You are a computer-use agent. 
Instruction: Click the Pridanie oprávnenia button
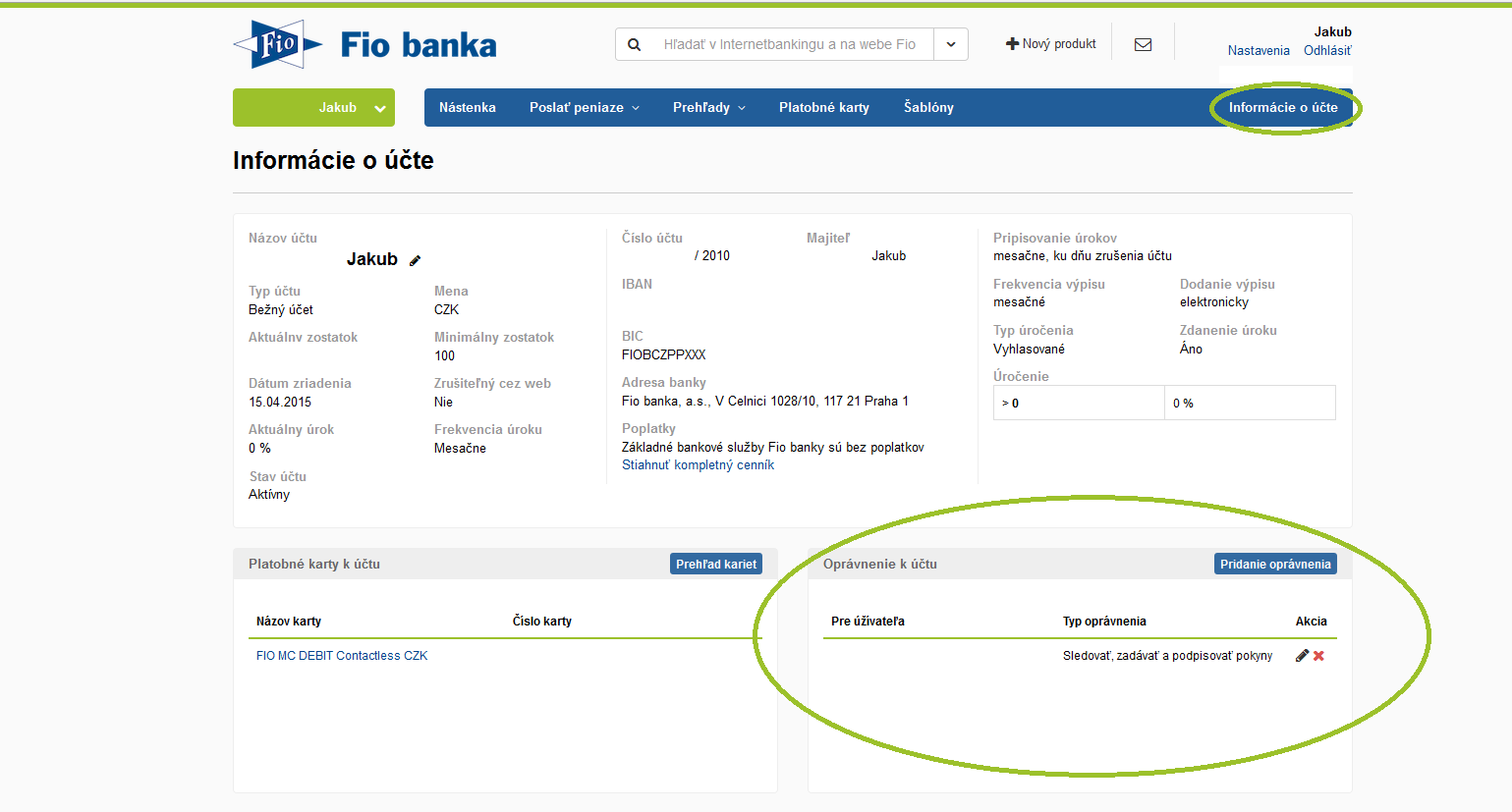1275,564
